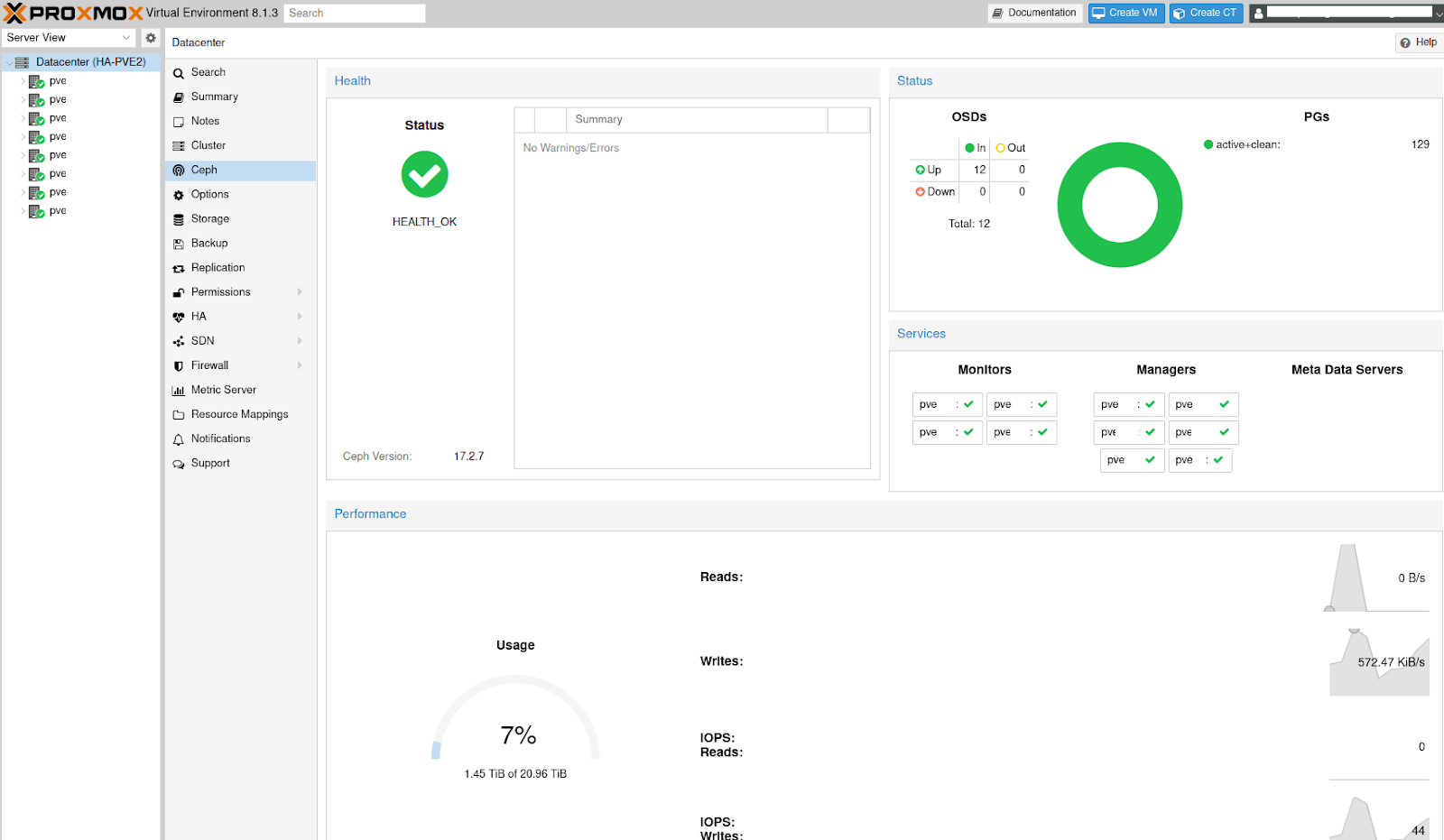Click the Metric Server chart icon
Viewport: 1444px width, 840px height.
[179, 391]
